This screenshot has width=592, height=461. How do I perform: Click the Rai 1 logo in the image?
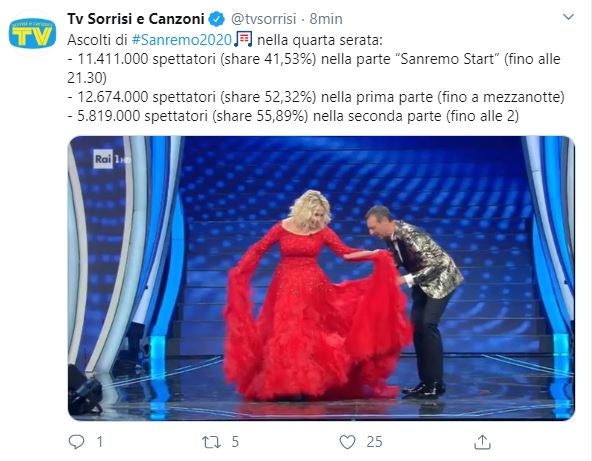[110, 159]
